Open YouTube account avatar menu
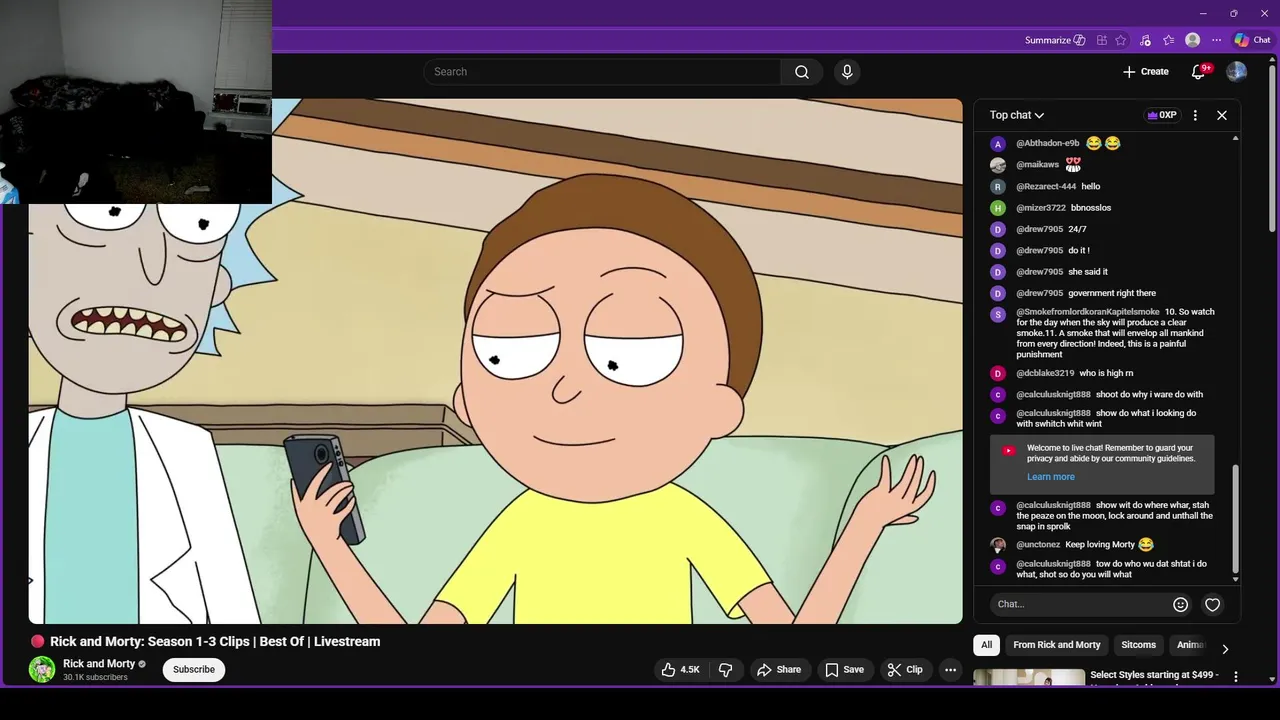 1237,72
